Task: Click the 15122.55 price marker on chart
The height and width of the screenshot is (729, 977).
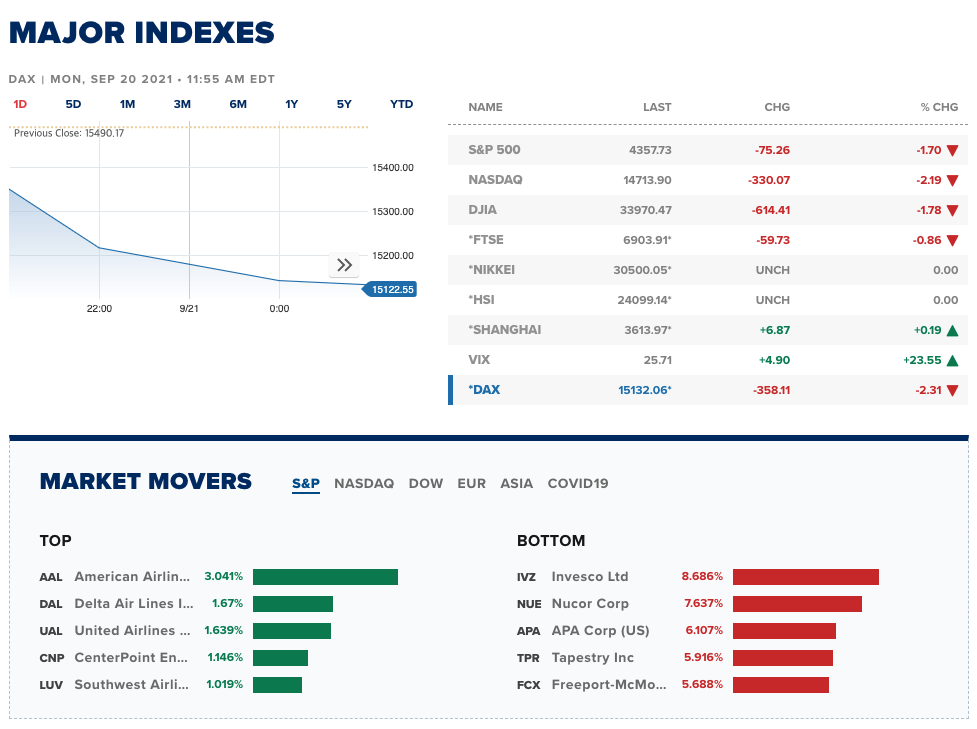Action: click(x=390, y=289)
